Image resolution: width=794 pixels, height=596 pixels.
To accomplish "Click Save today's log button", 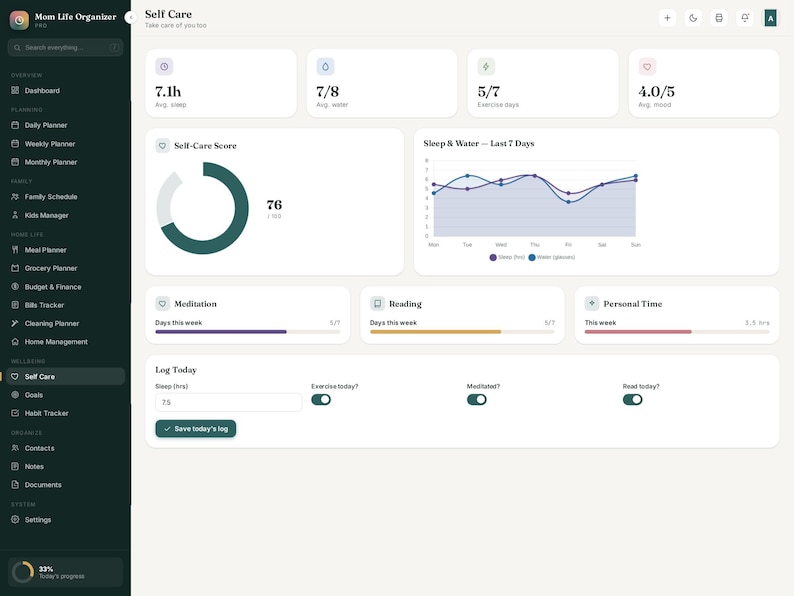I will (x=195, y=428).
